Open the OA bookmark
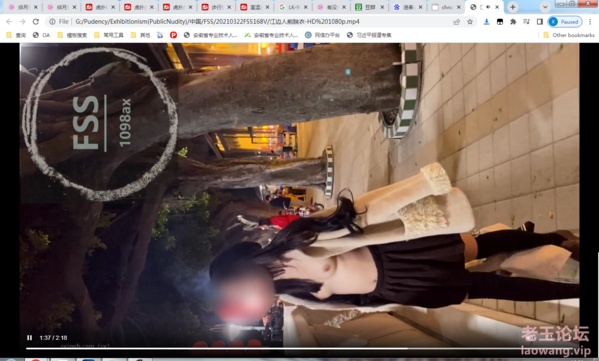 [x=41, y=35]
